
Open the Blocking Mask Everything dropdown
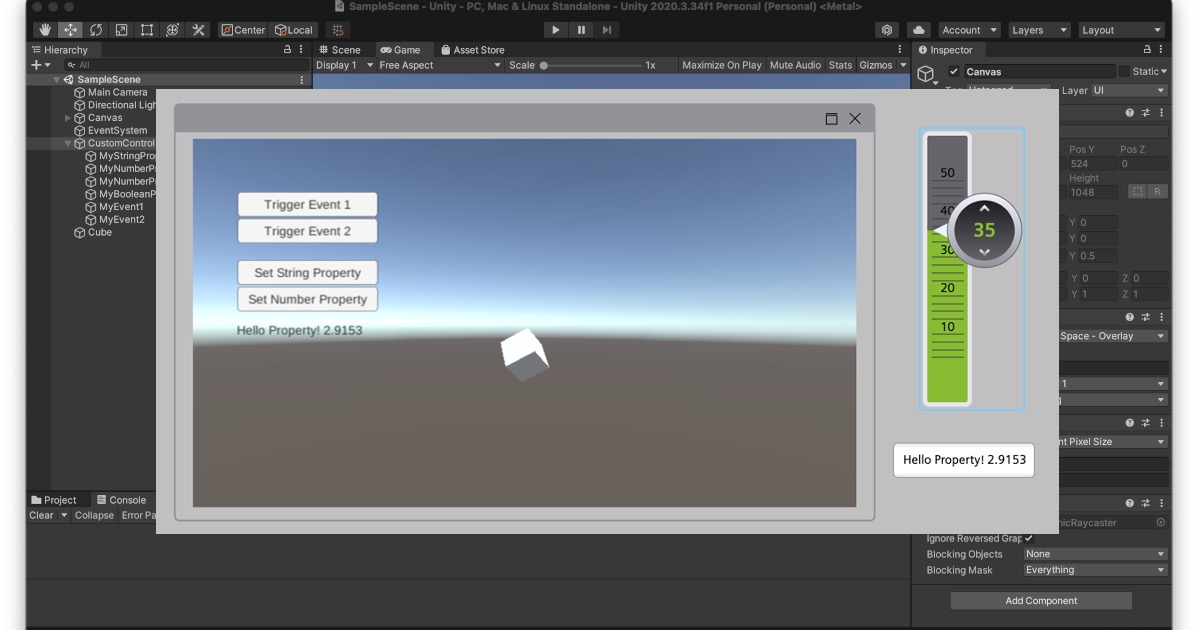[1095, 569]
